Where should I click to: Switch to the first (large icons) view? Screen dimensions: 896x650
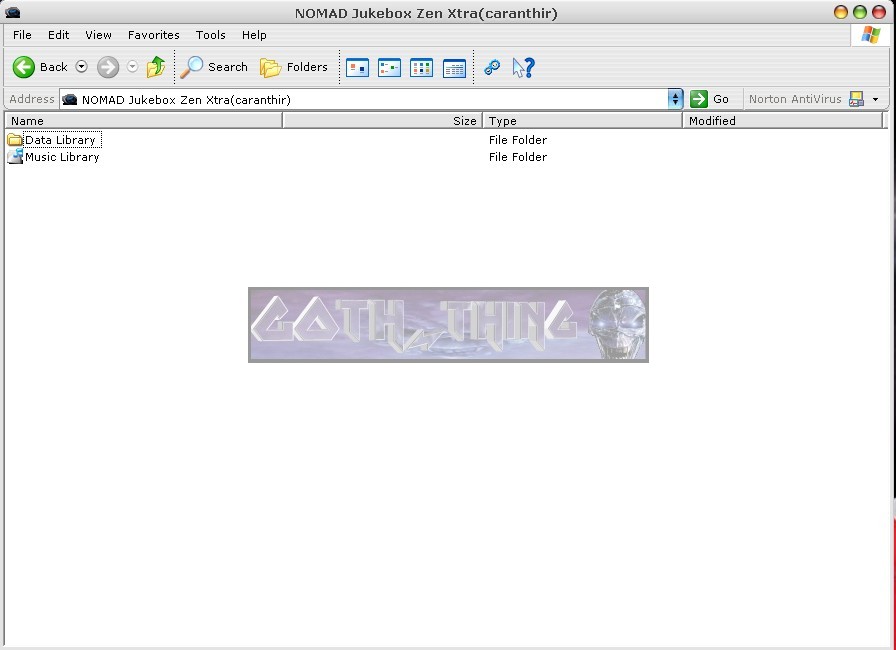click(357, 67)
